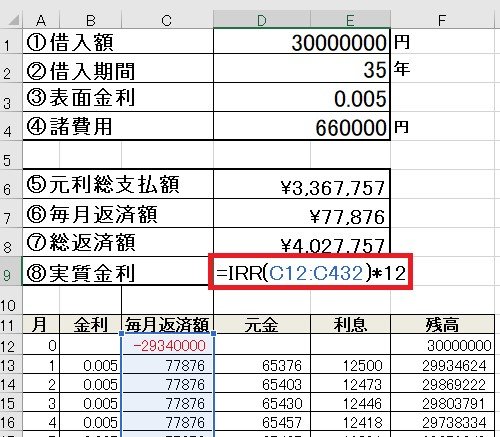Select column F header

click(442, 20)
